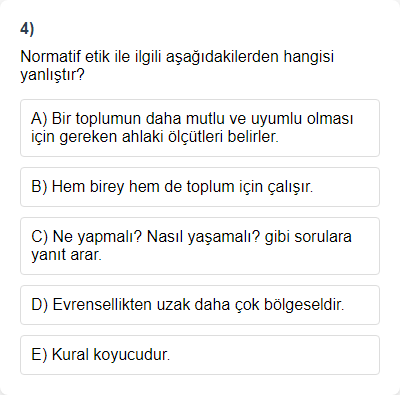Viewport: 400px width, 395px height.
Task: Click the word "koyucudur" in option E
Action: coord(130,355)
